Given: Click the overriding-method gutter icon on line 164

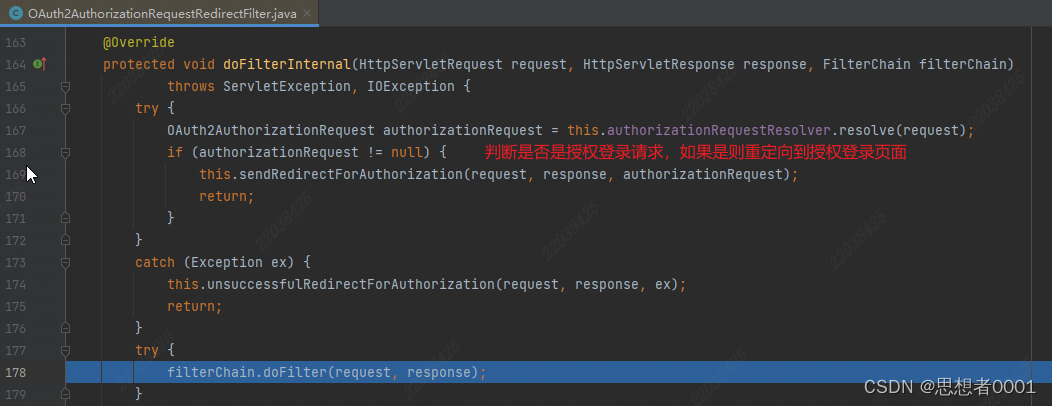Looking at the screenshot, I should point(40,65).
